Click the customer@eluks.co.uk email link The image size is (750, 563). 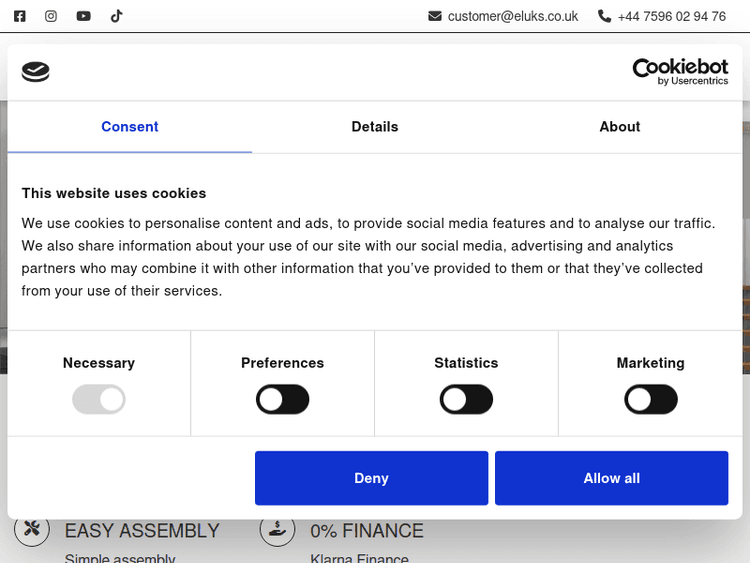click(513, 16)
